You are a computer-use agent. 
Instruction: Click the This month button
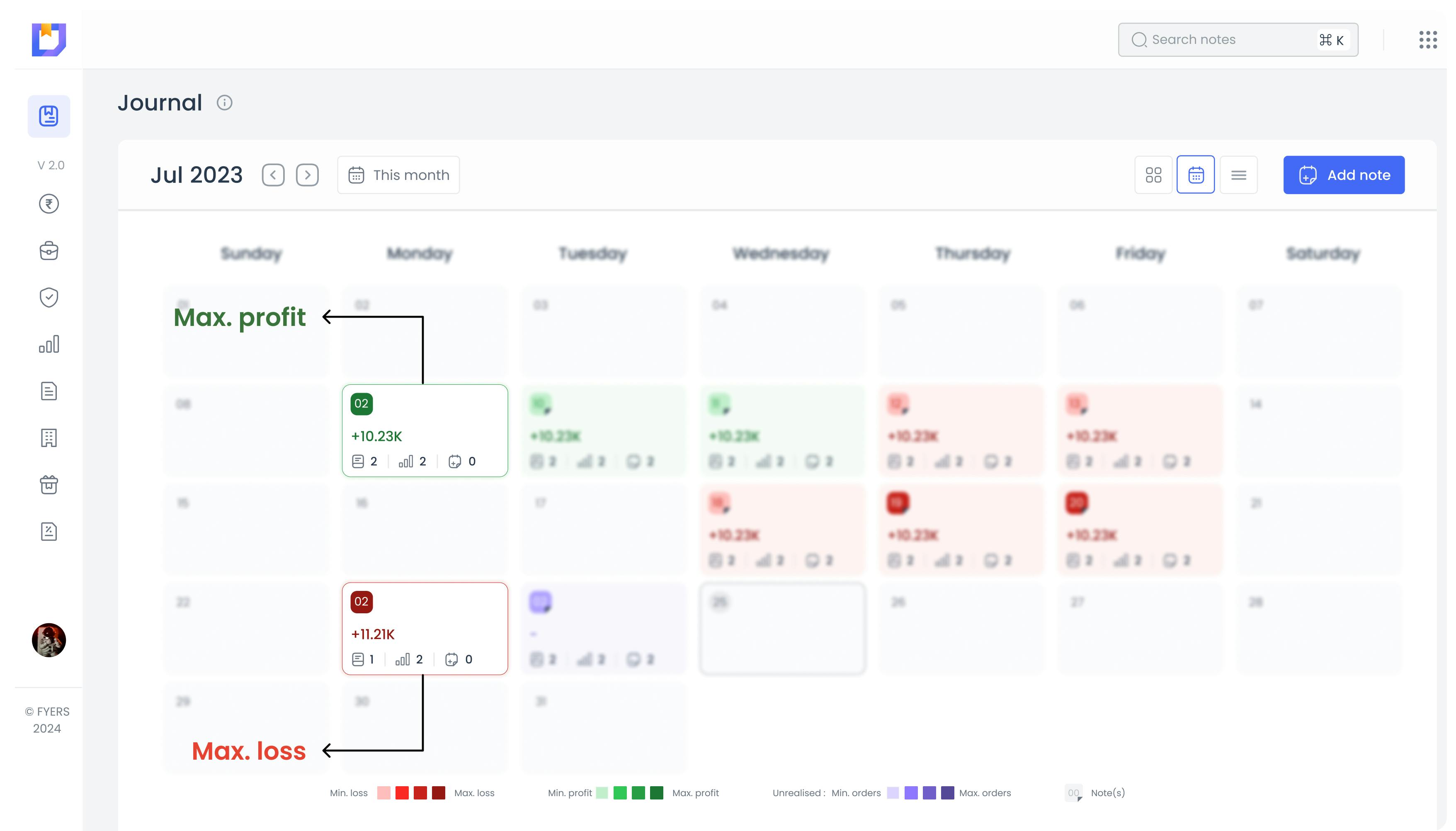coord(398,175)
